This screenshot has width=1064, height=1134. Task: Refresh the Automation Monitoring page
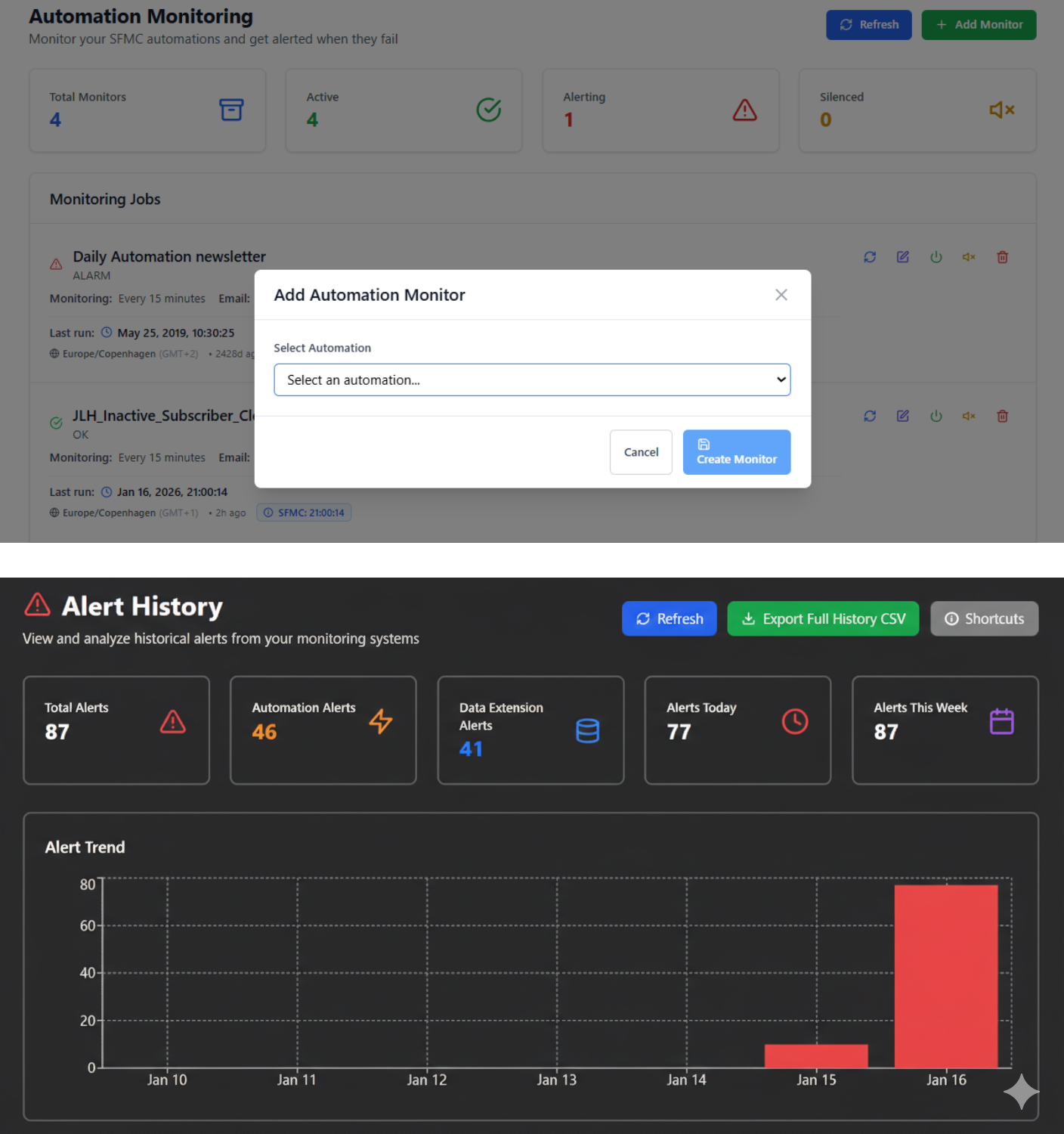pos(868,25)
